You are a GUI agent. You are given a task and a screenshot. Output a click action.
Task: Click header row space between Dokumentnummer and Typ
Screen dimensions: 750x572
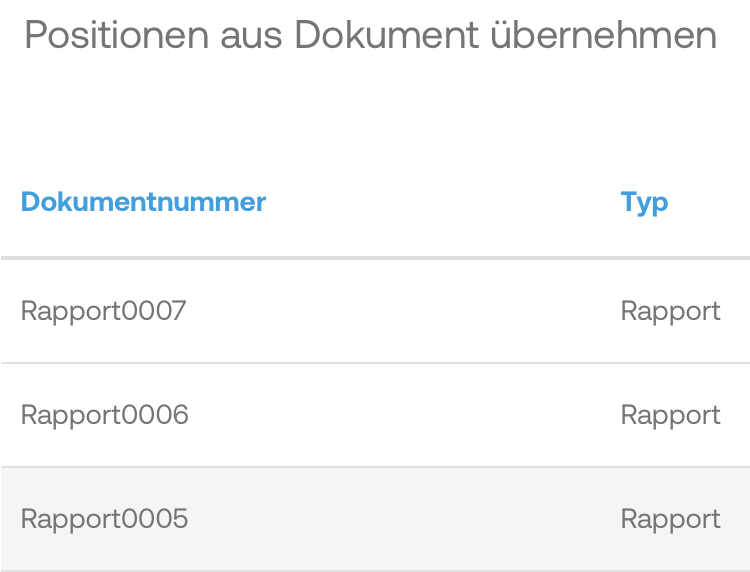click(x=440, y=202)
